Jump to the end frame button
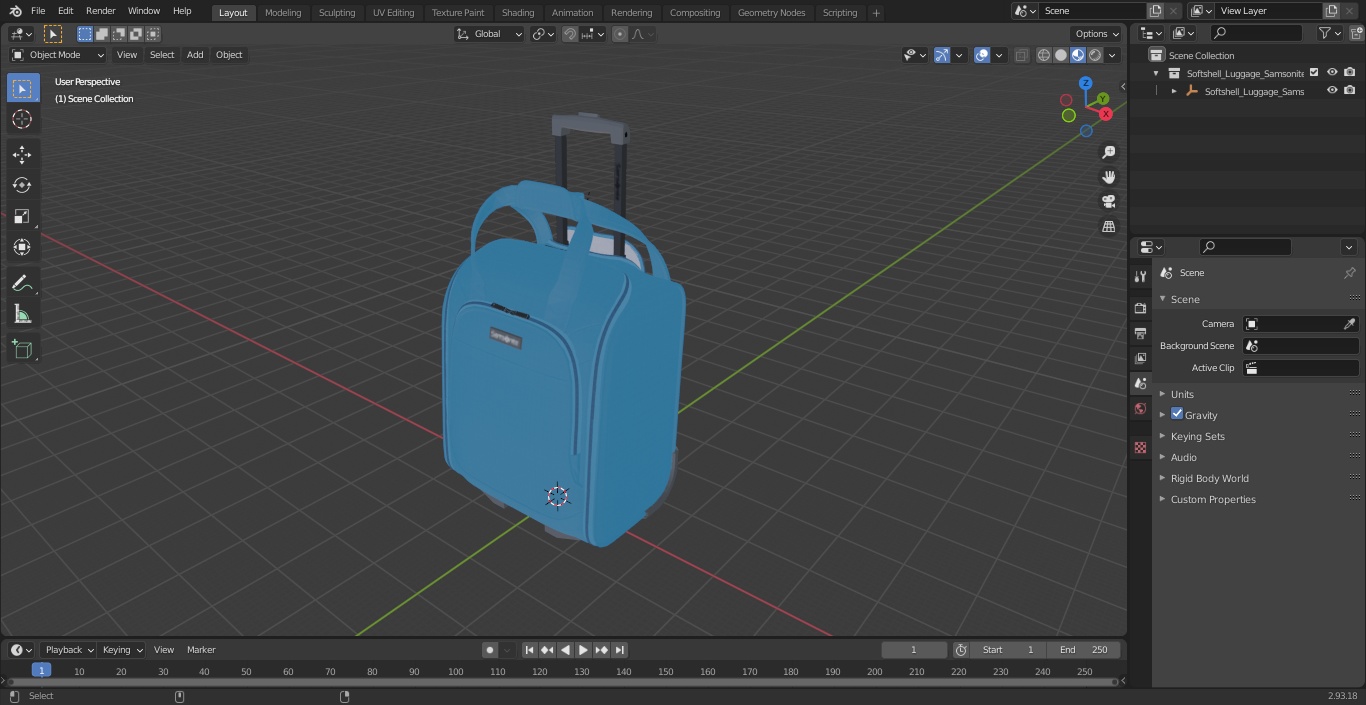The height and width of the screenshot is (705, 1366). point(619,650)
